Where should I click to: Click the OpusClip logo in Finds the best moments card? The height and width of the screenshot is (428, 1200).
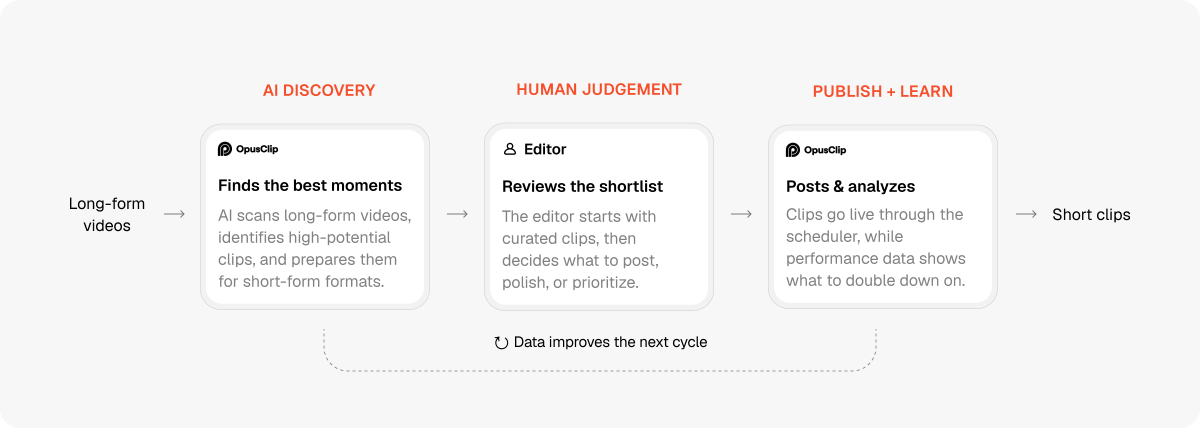[248, 149]
